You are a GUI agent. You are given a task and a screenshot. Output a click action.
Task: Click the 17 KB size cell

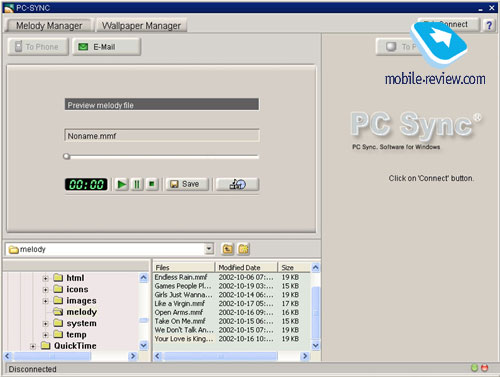coord(290,303)
